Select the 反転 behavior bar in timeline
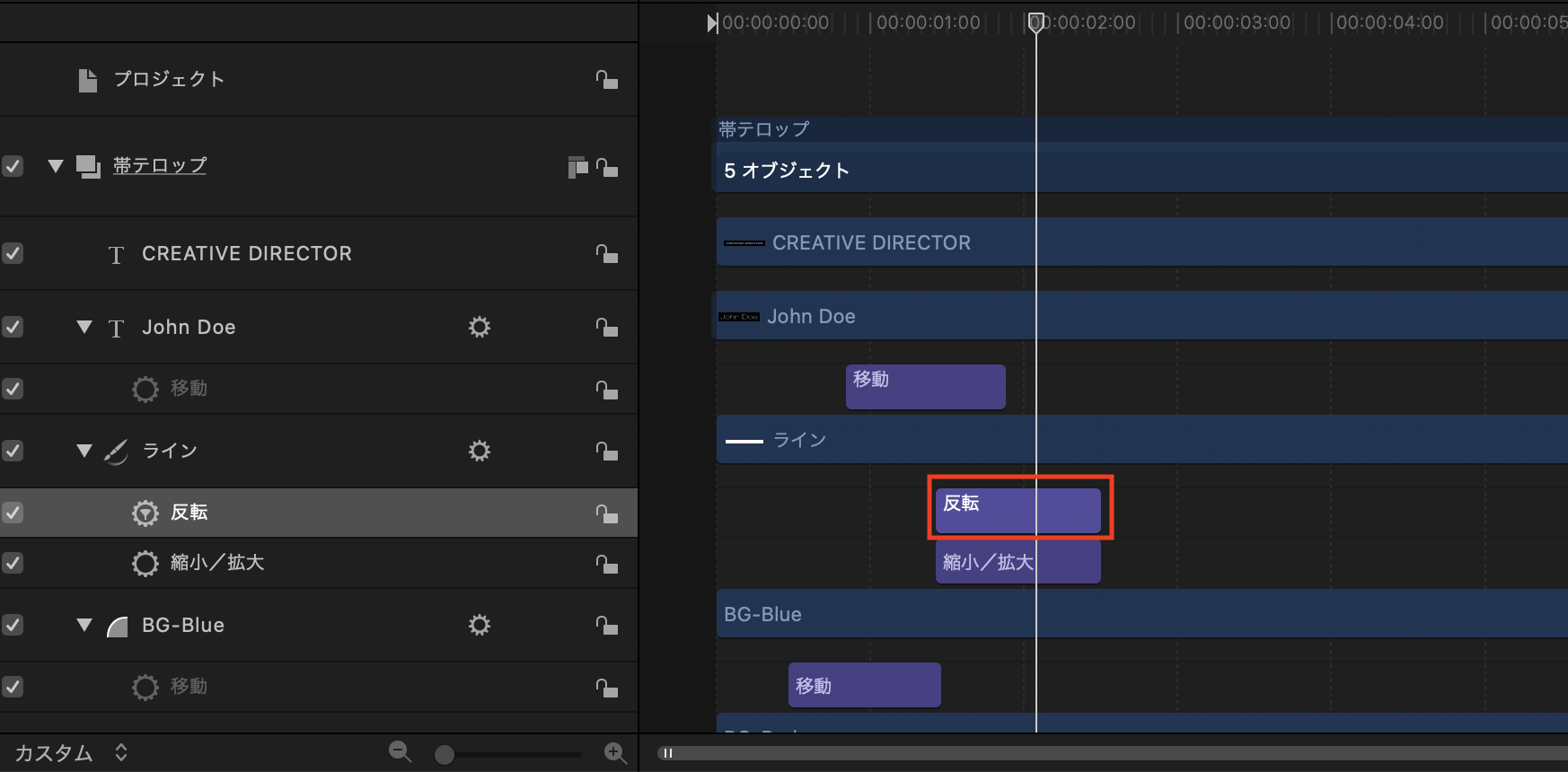Image resolution: width=1568 pixels, height=772 pixels. point(1017,510)
